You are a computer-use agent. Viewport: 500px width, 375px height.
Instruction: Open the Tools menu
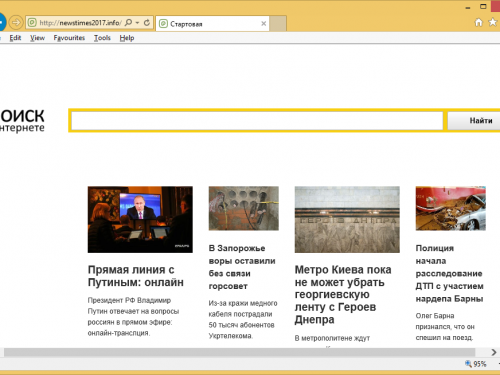tap(102, 38)
